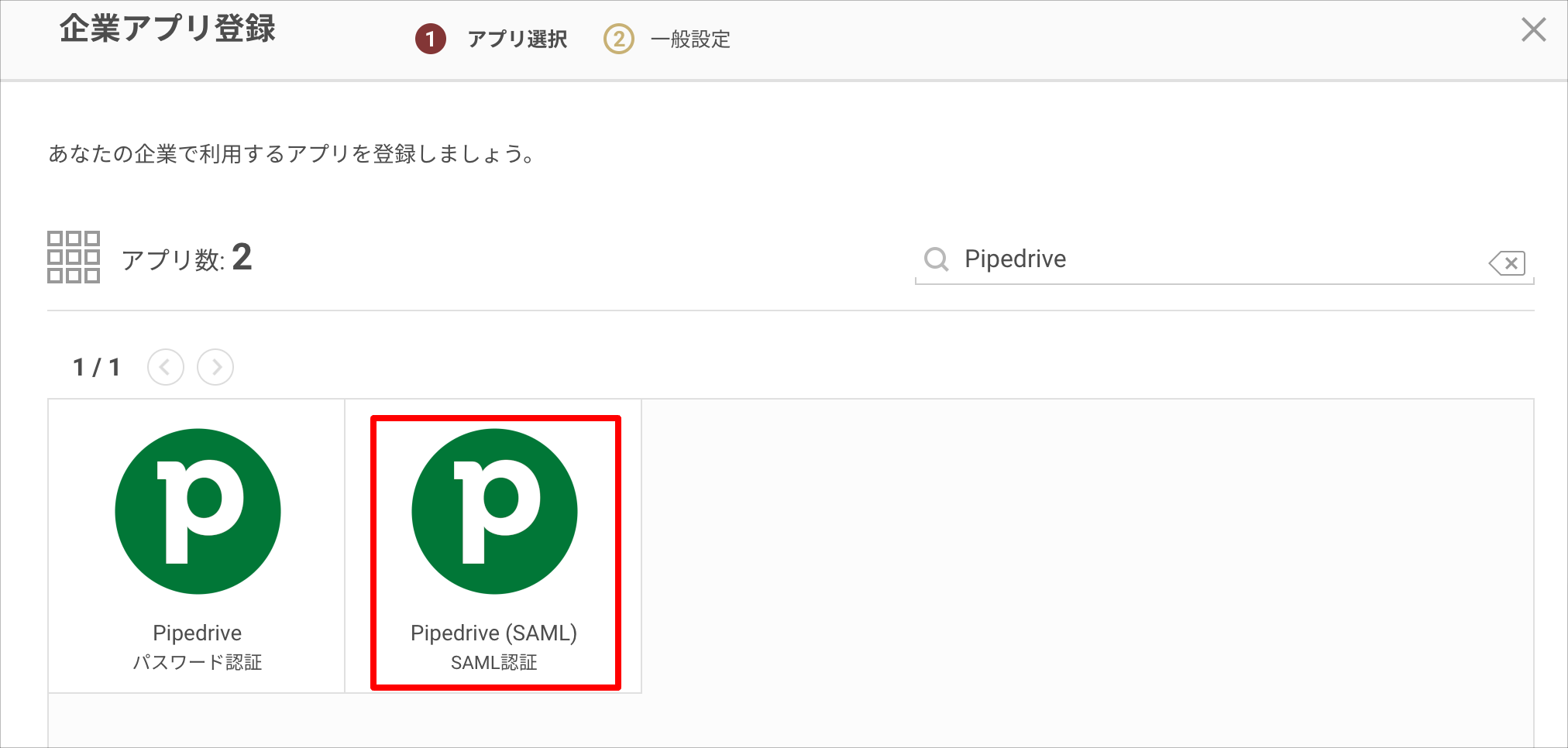The image size is (1568, 748).
Task: Click the あなたの企業で利用するアプリを登録しましょう text
Action: coord(291,154)
